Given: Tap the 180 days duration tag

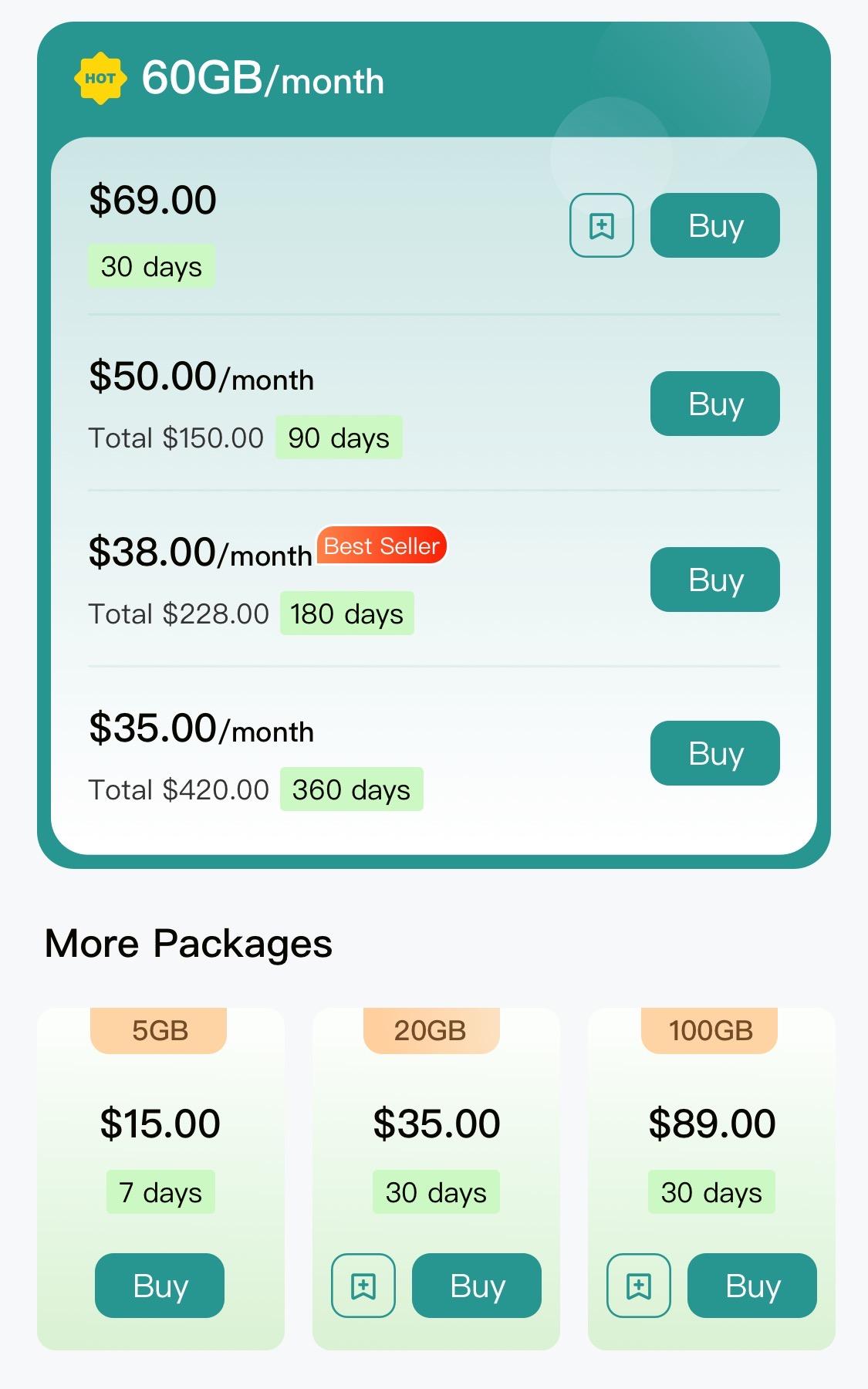Looking at the screenshot, I should tap(346, 614).
